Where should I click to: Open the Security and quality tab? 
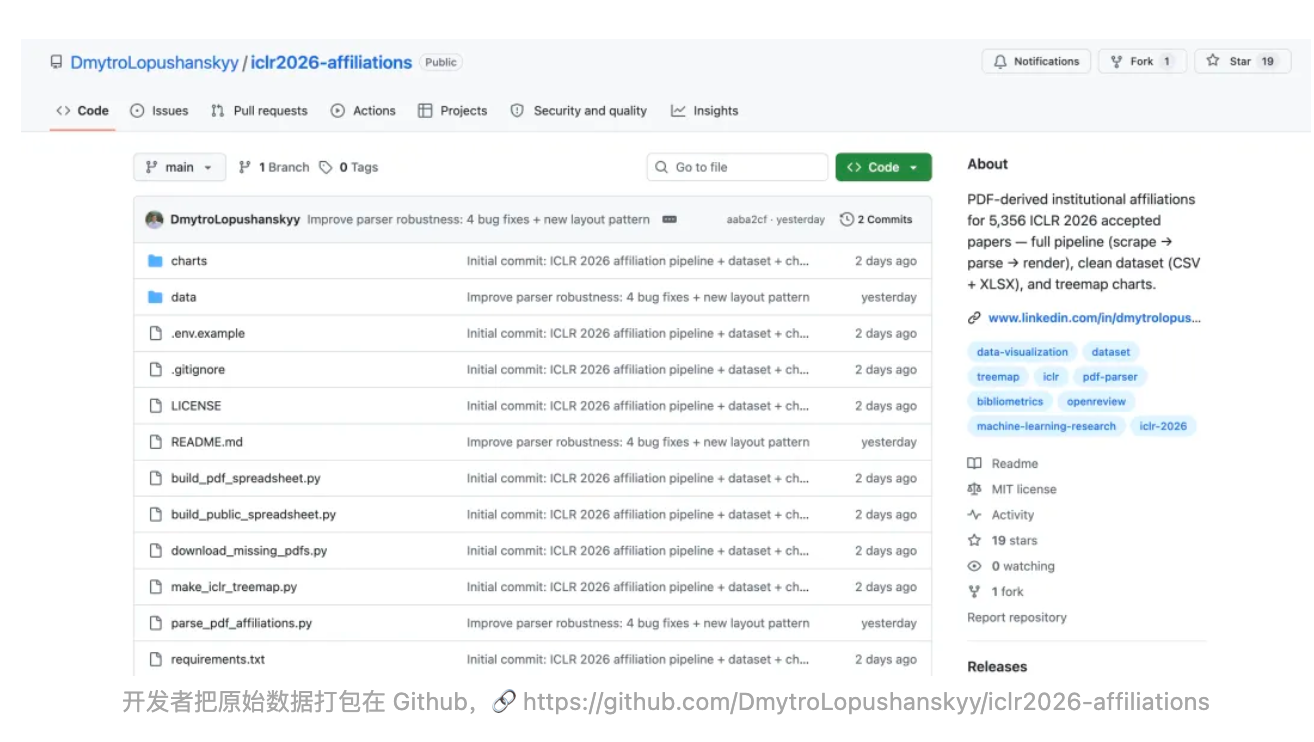click(x=578, y=111)
